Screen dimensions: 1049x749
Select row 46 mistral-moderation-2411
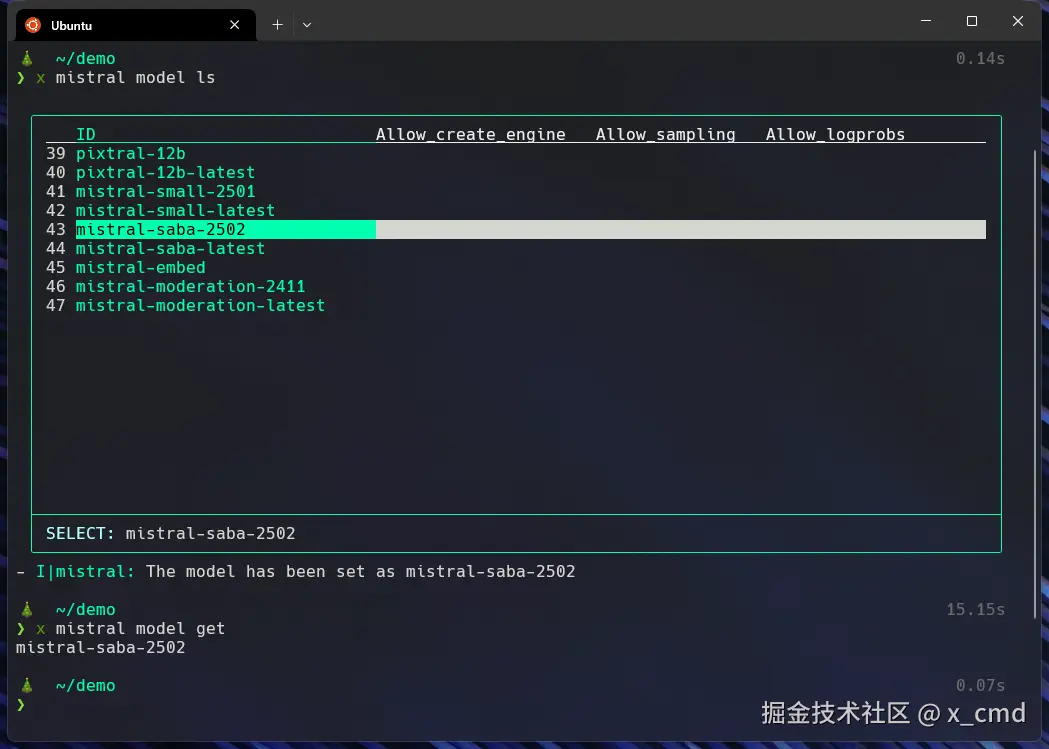click(516, 287)
